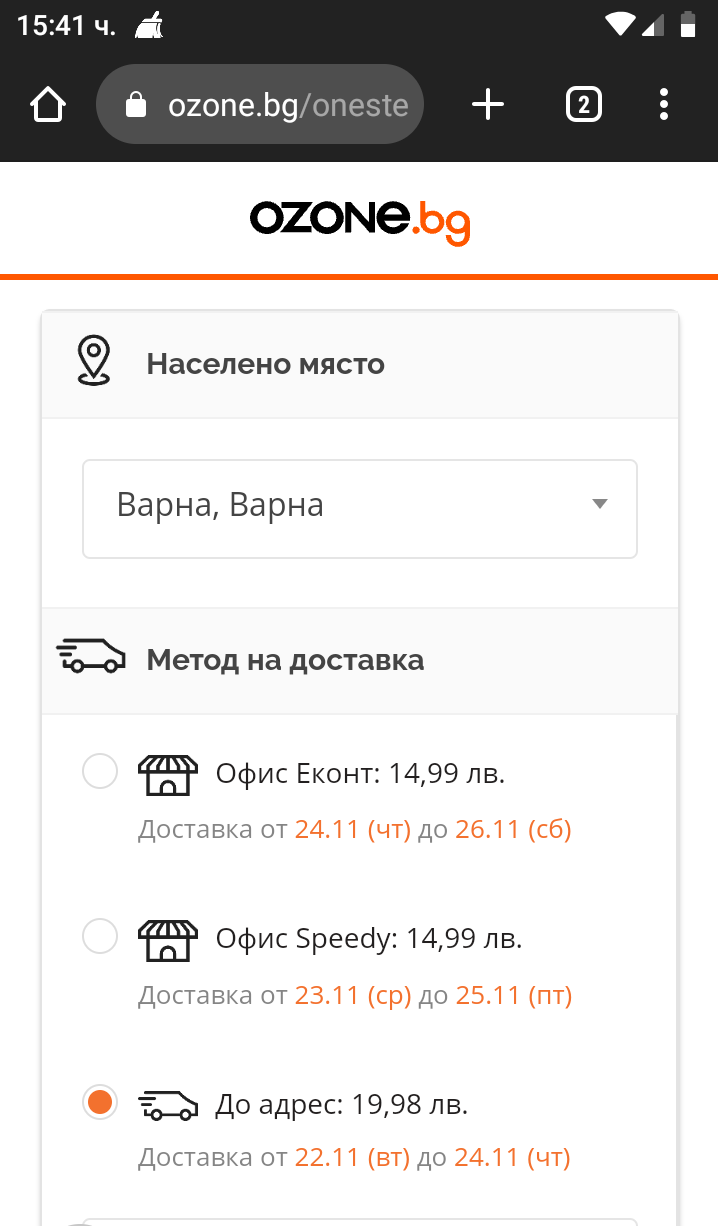
Task: Tap the delivery truck icon beside Метод на доставка
Action: point(91,657)
